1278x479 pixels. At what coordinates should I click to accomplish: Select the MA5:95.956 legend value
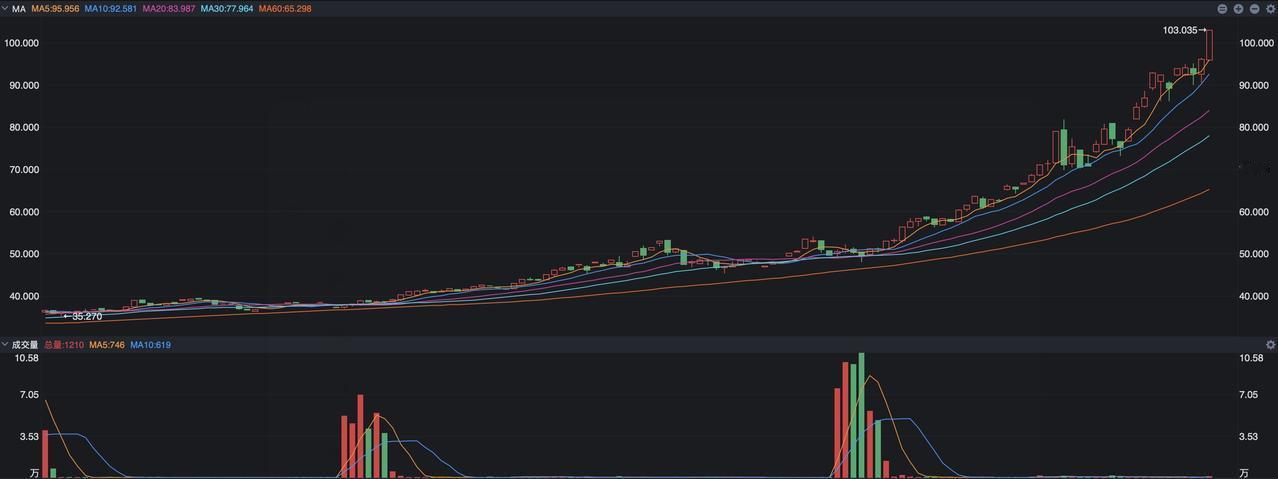54,8
